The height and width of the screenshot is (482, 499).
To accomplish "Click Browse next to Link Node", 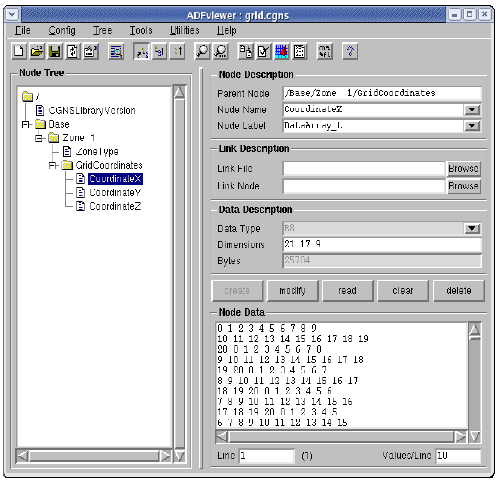I will pyautogui.click(x=463, y=186).
